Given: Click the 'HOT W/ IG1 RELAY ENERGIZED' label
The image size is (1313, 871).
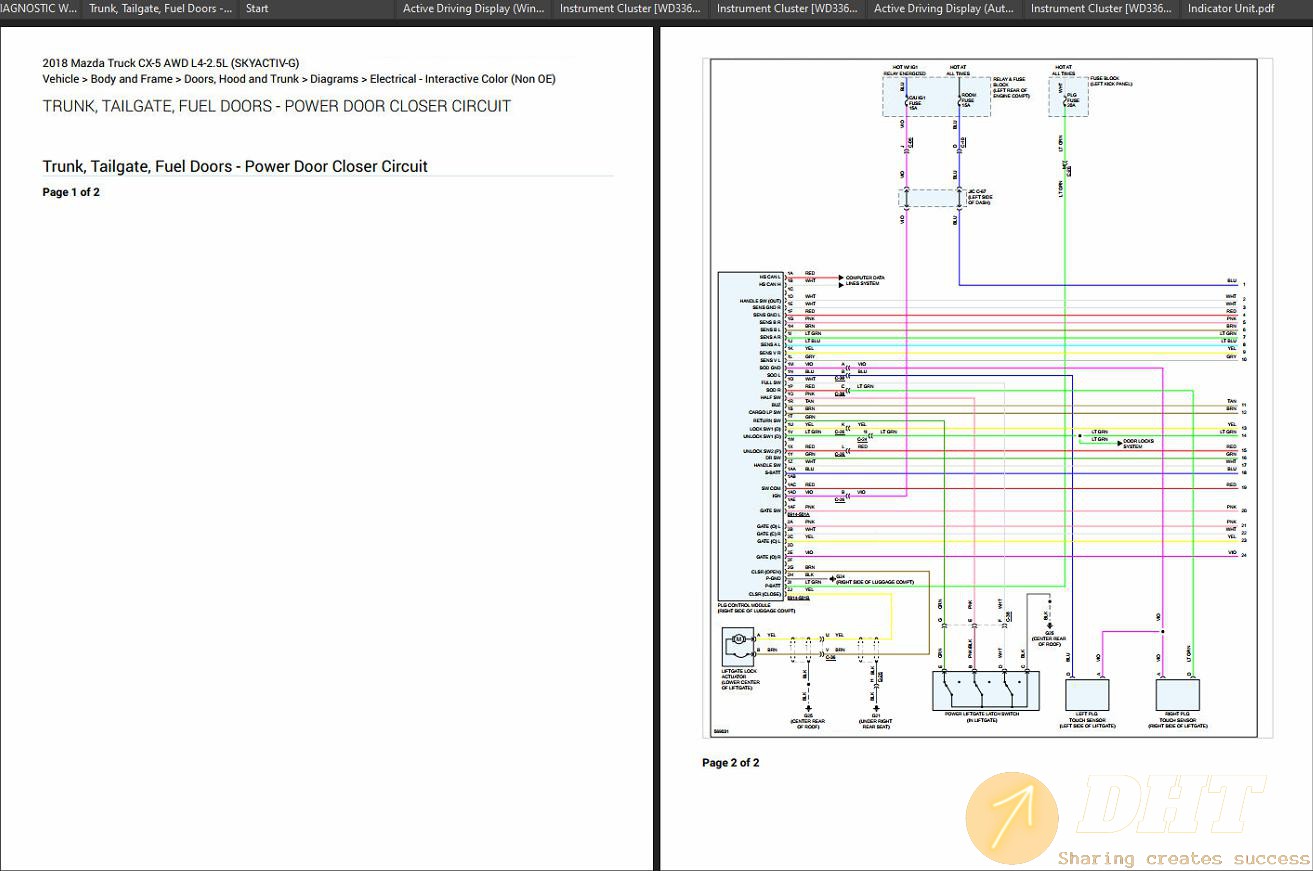Looking at the screenshot, I should [904, 70].
